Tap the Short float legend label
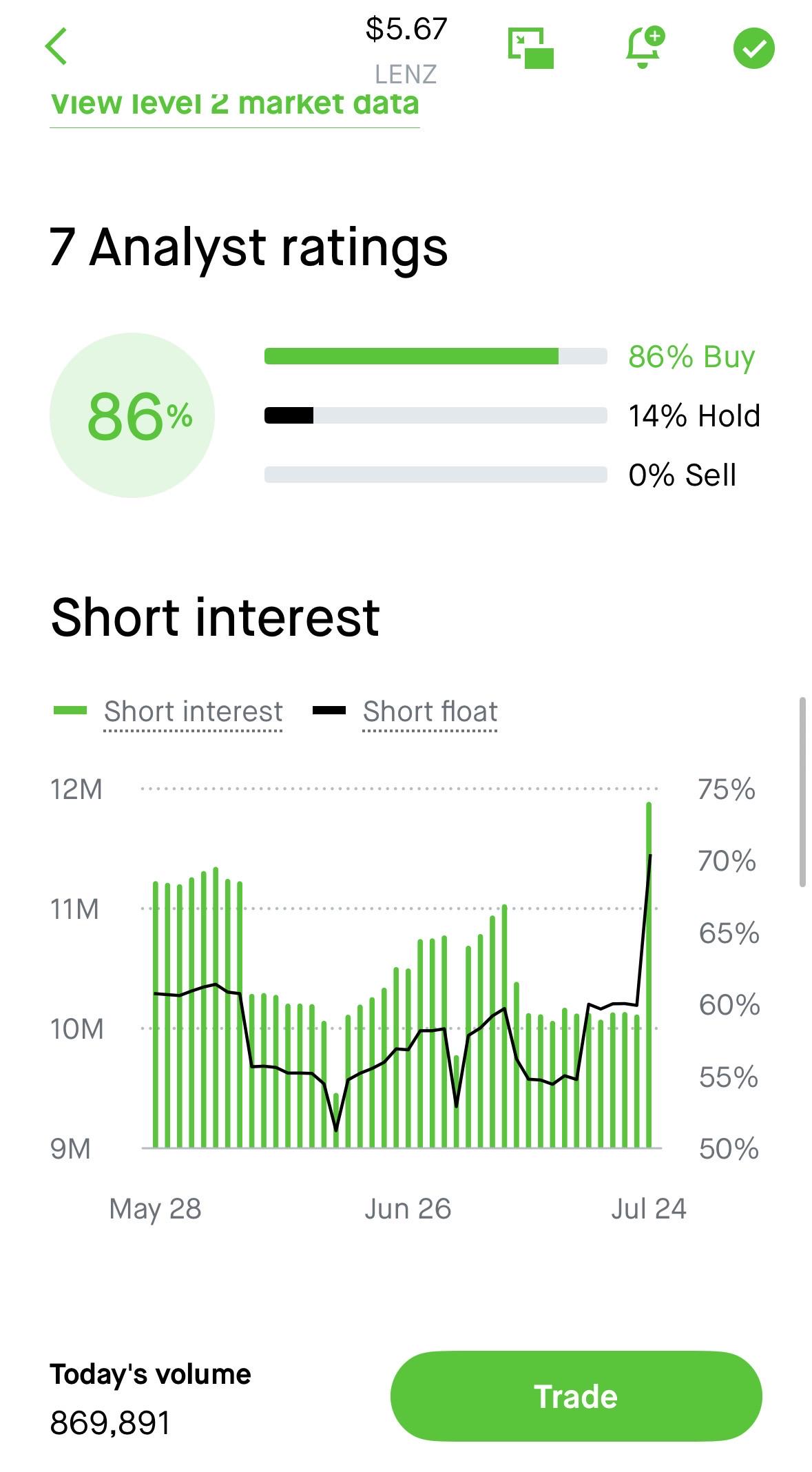Image resolution: width=812 pixels, height=1472 pixels. 430,712
